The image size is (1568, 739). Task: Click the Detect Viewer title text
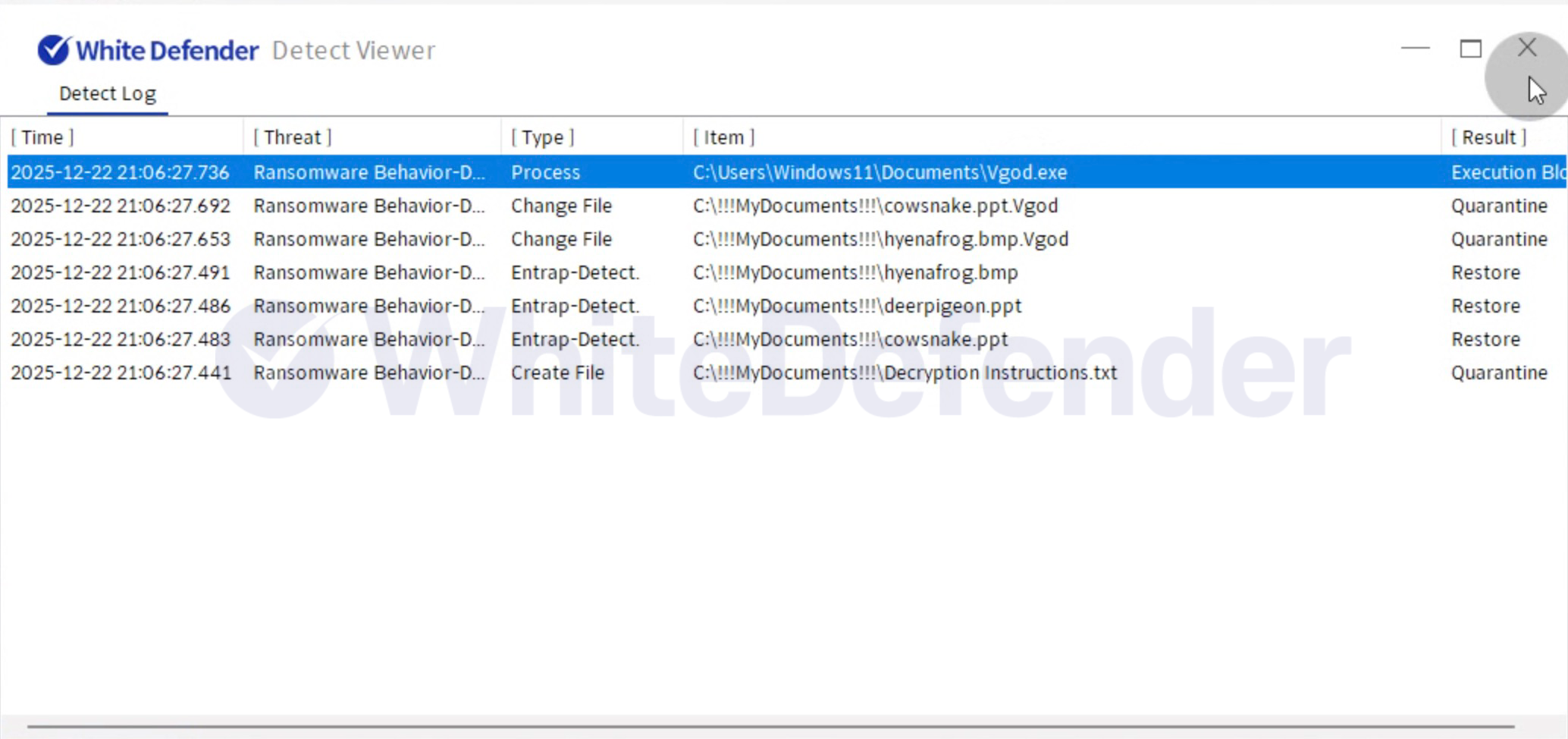point(353,50)
